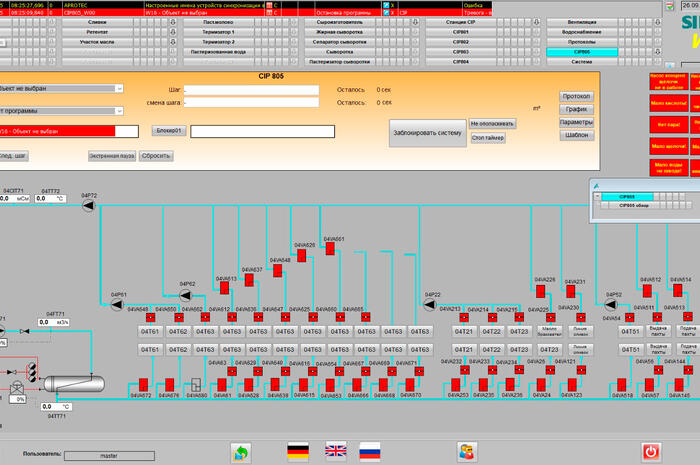Click the Шаг input field
Screen dimensions: 700x465
pyautogui.click(x=251, y=90)
